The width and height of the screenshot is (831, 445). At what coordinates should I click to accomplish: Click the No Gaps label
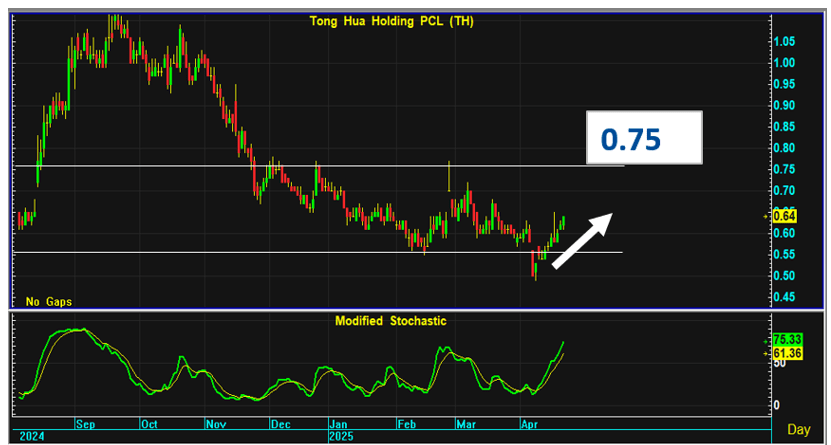(x=48, y=301)
